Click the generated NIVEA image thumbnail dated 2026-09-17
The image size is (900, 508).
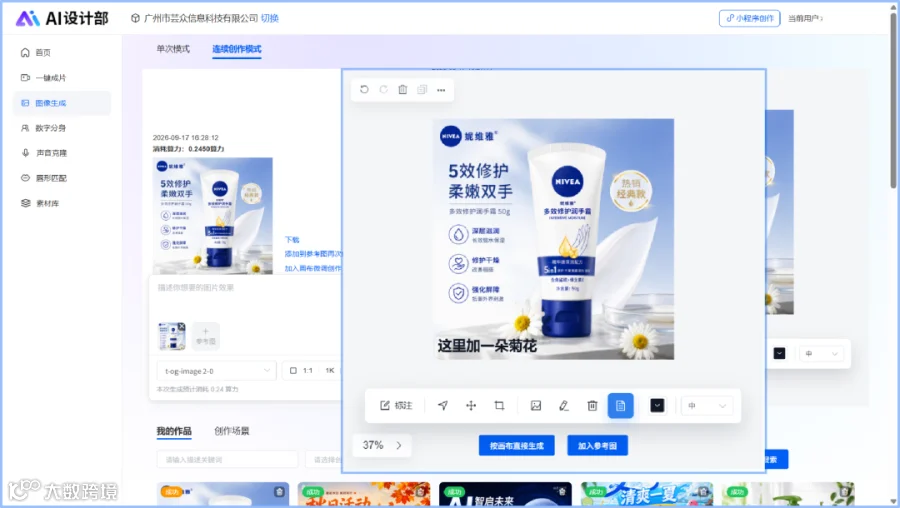coord(212,215)
